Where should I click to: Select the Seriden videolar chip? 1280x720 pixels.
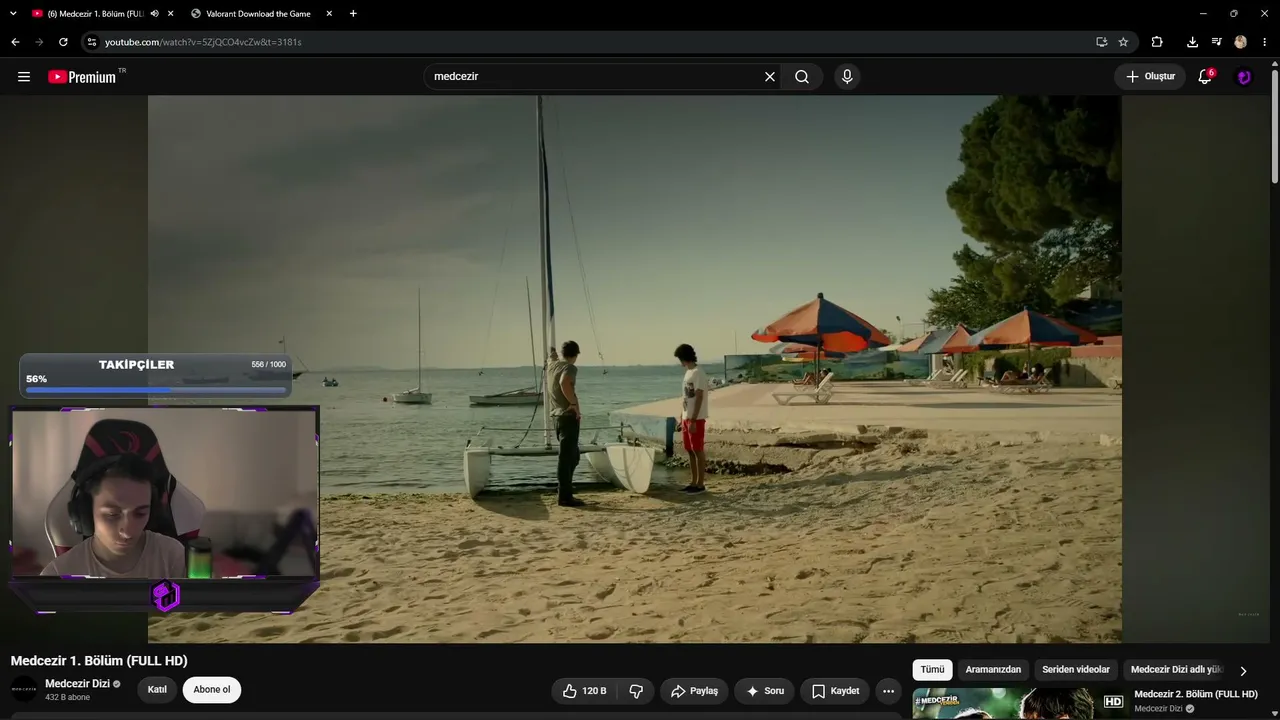click(1076, 670)
